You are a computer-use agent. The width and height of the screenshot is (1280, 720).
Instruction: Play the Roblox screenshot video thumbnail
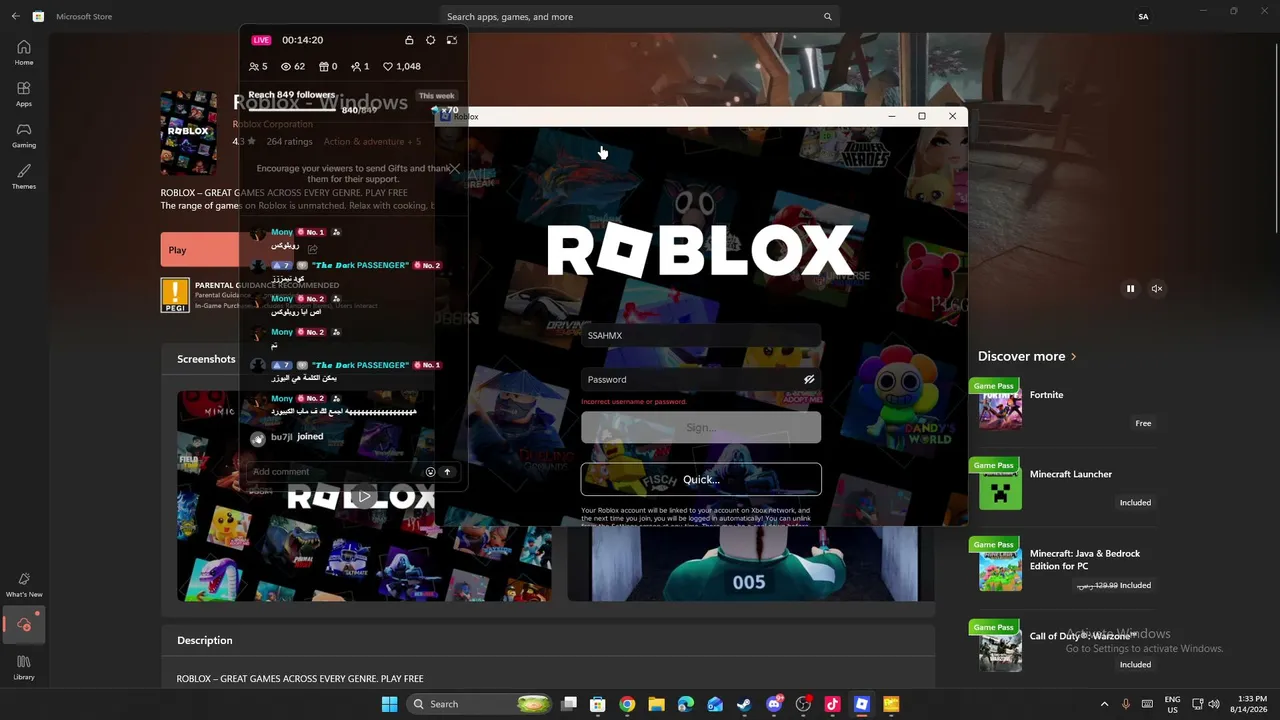(364, 496)
